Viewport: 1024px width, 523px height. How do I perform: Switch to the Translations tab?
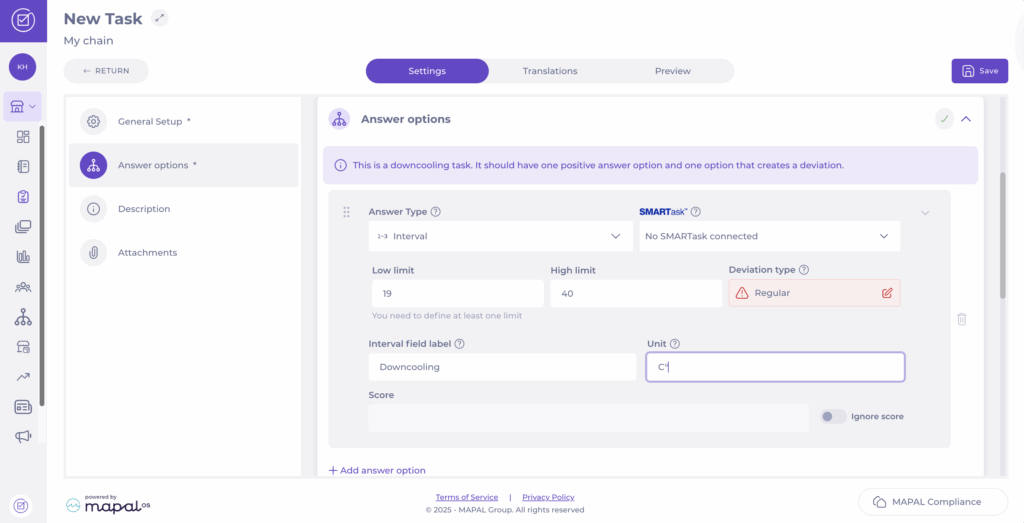549,71
